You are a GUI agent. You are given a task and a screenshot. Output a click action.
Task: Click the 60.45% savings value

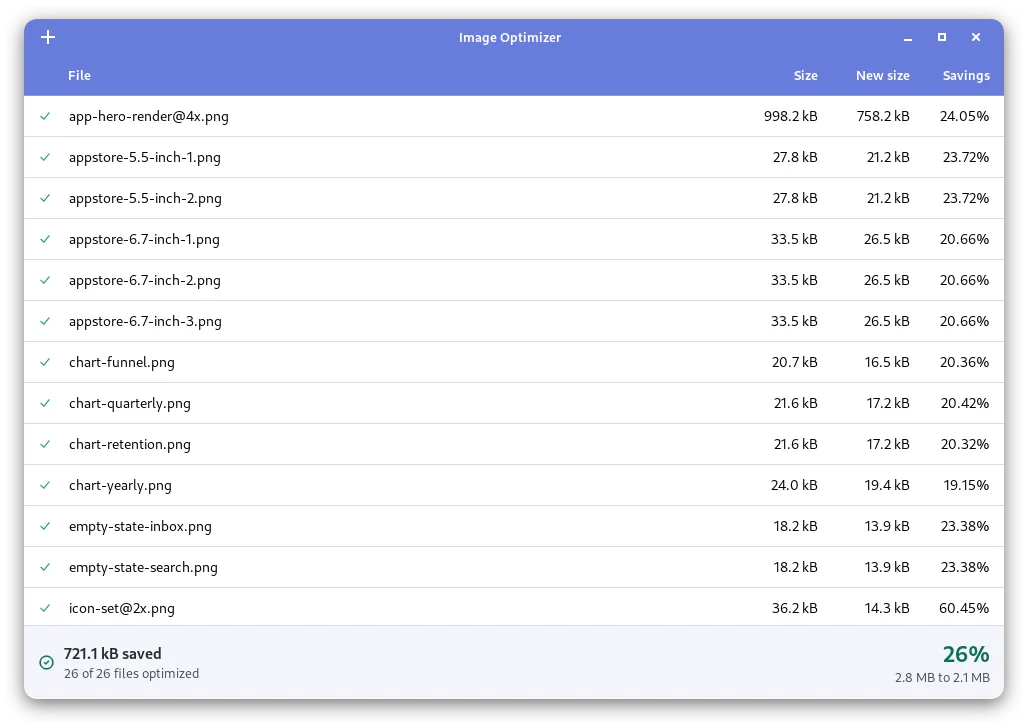pos(964,608)
